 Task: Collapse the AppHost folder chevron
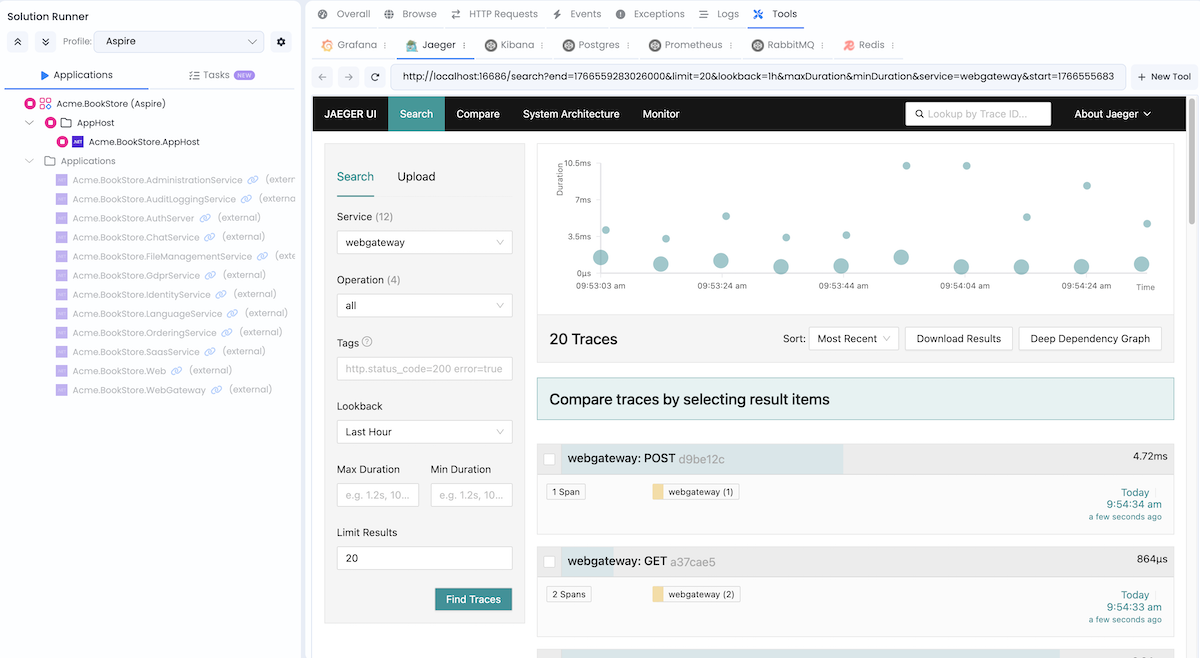pos(30,123)
